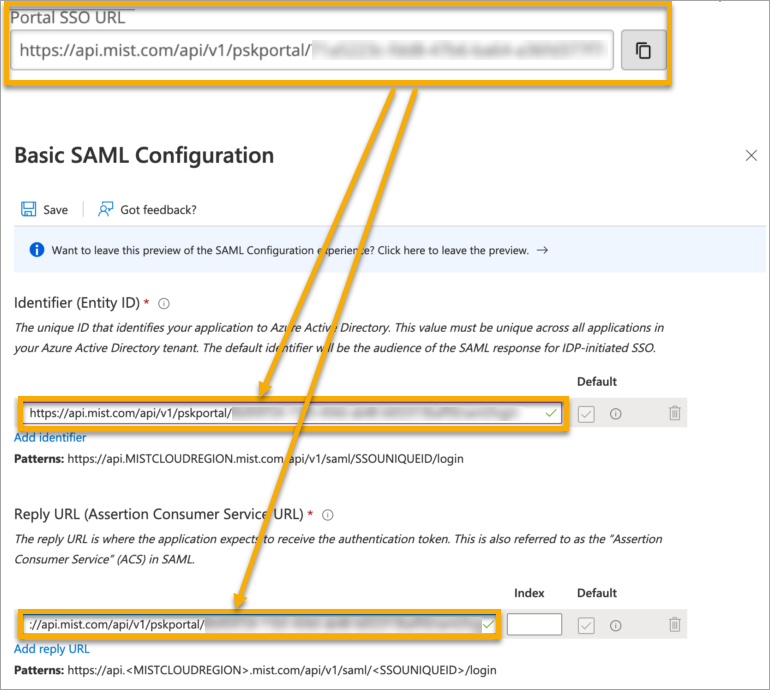This screenshot has width=770, height=690.
Task: Click info icon beside reply URL Default checkbox
Action: pyautogui.click(x=615, y=625)
